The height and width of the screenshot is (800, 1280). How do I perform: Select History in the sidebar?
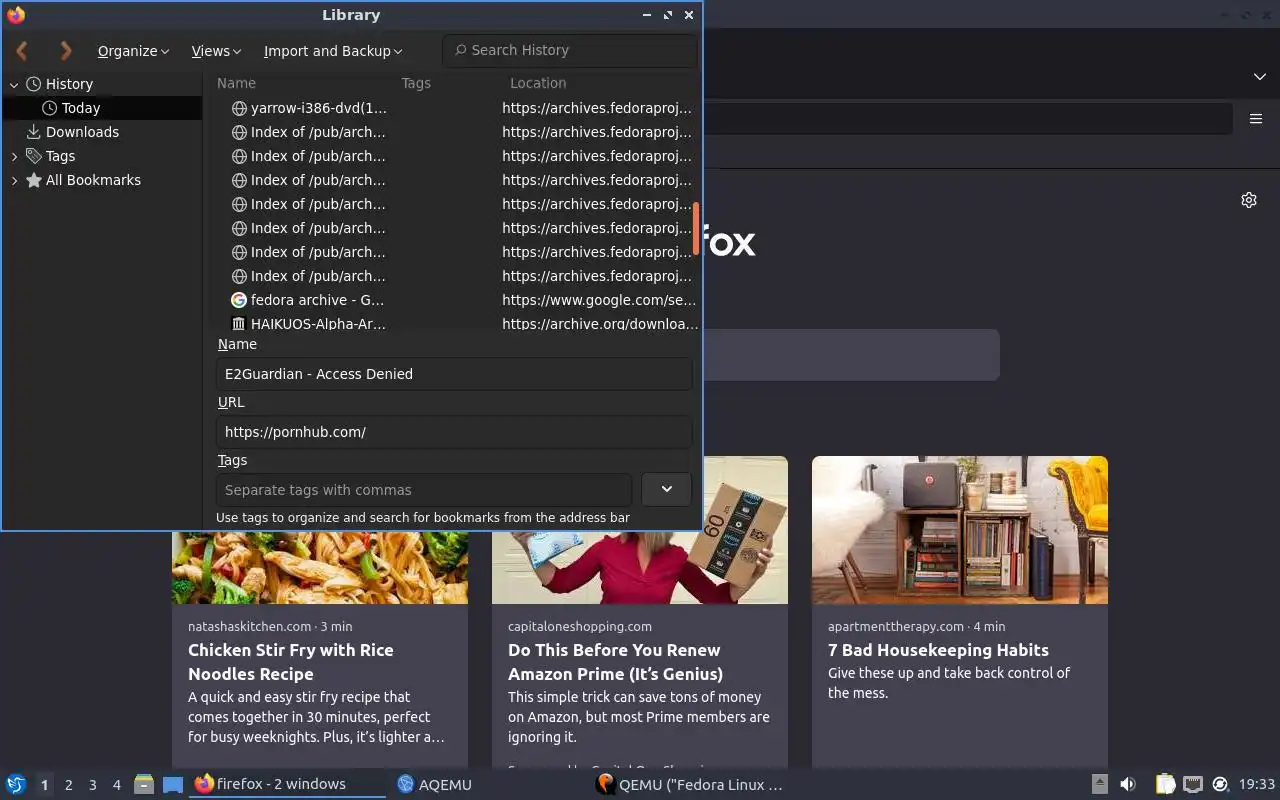(69, 84)
